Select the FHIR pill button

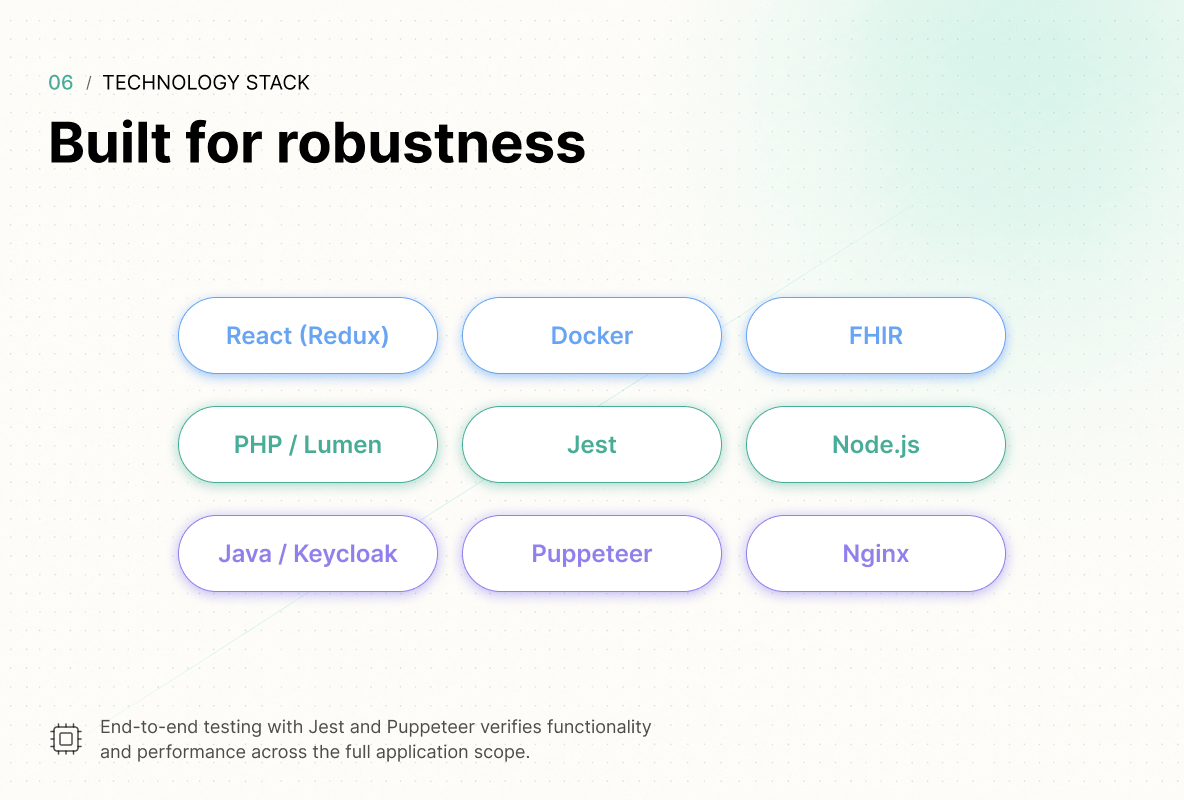tap(876, 335)
